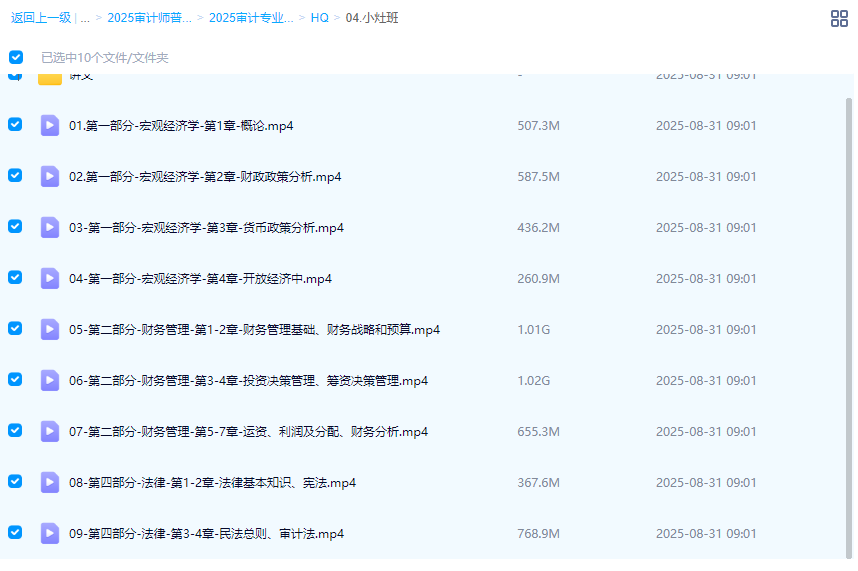Click video icon of 06 投资决策管理 file
Image resolution: width=858 pixels, height=571 pixels.
(50, 380)
